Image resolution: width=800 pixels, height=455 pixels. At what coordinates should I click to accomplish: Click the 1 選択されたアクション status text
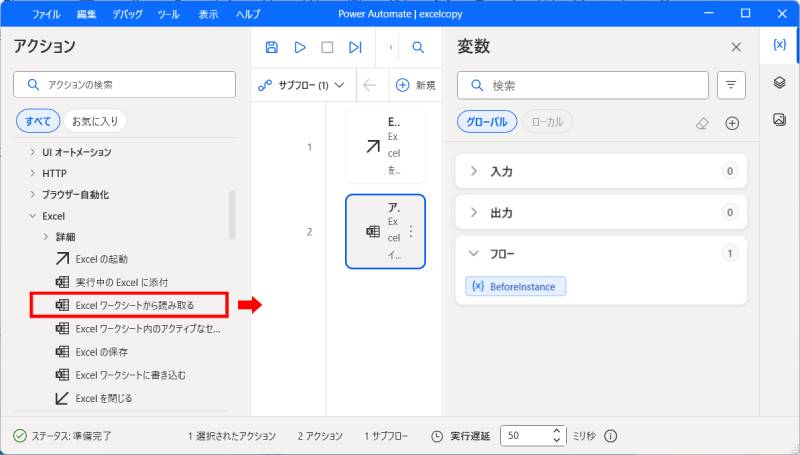pyautogui.click(x=232, y=436)
